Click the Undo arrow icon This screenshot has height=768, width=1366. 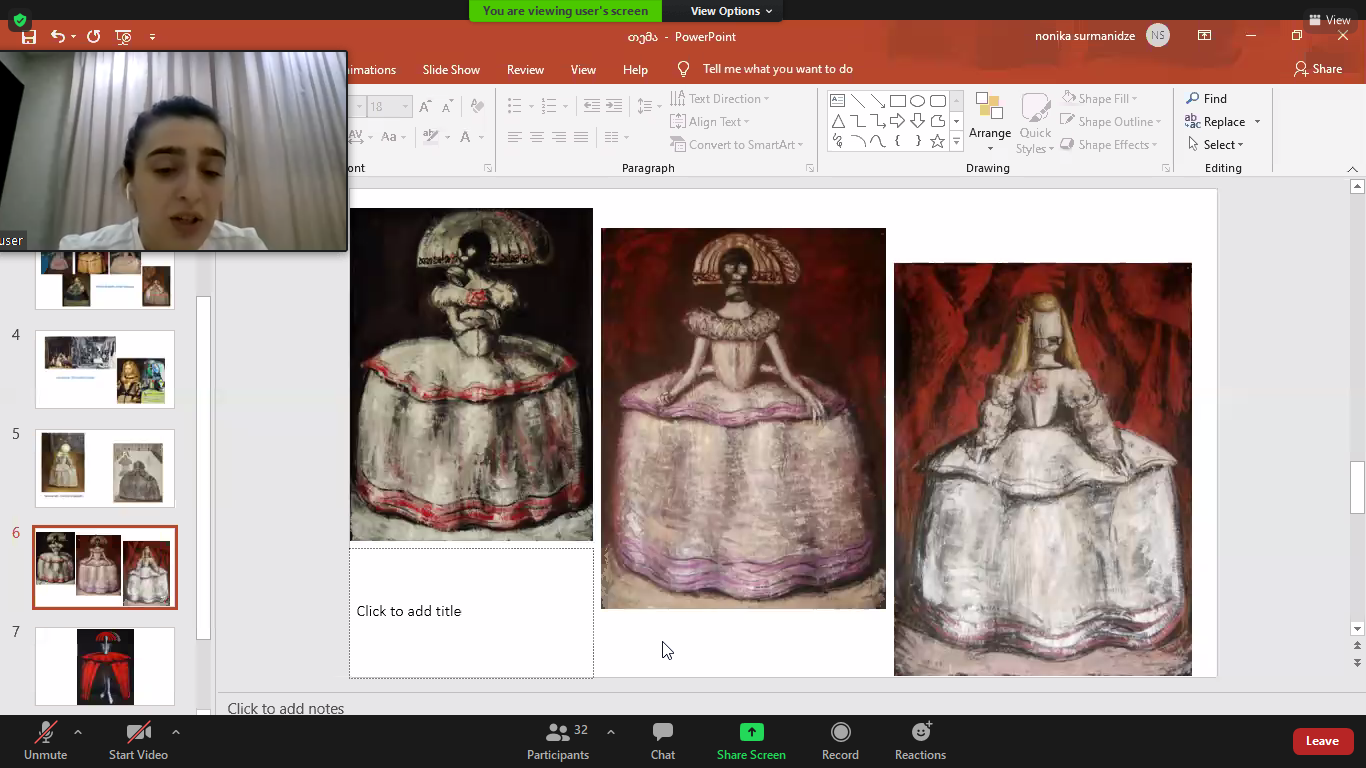pyautogui.click(x=58, y=37)
